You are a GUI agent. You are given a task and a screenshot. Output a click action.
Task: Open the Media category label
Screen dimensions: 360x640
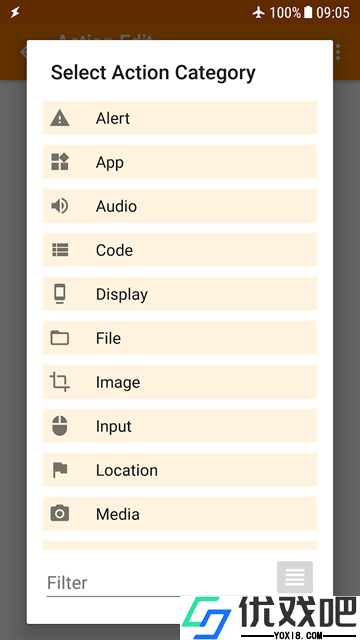point(118,514)
